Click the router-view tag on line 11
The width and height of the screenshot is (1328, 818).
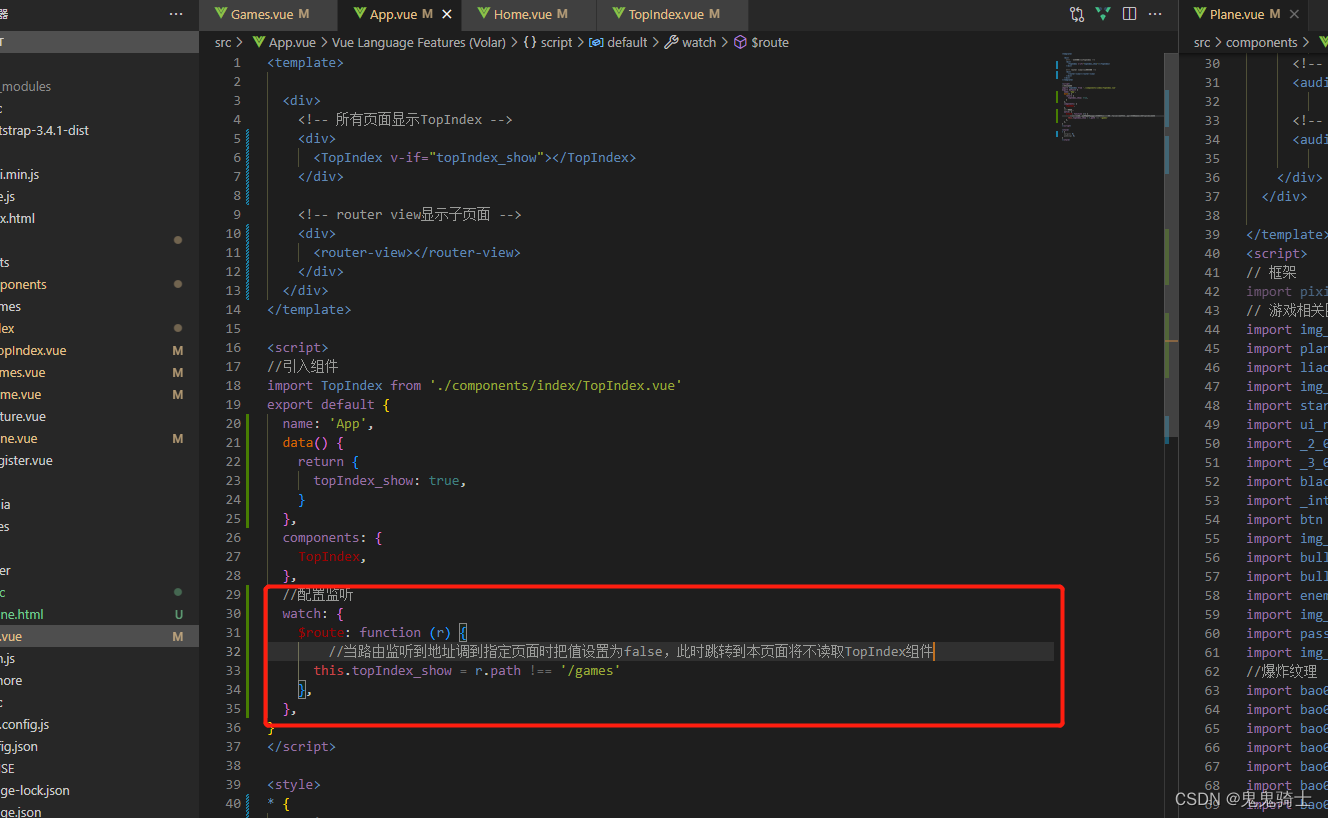click(x=417, y=252)
